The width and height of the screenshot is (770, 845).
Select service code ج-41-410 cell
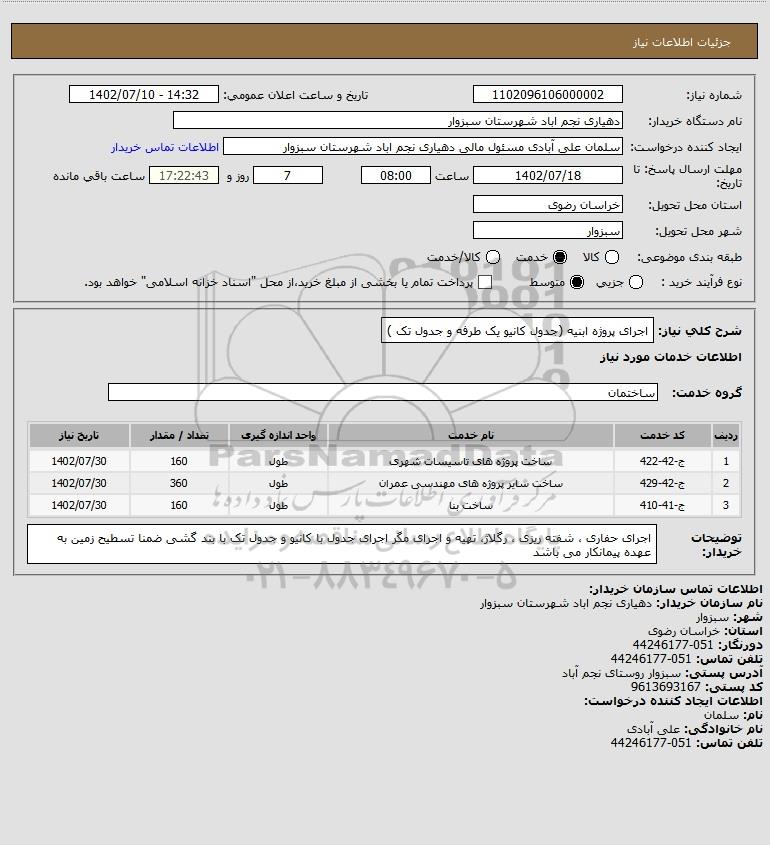[662, 505]
